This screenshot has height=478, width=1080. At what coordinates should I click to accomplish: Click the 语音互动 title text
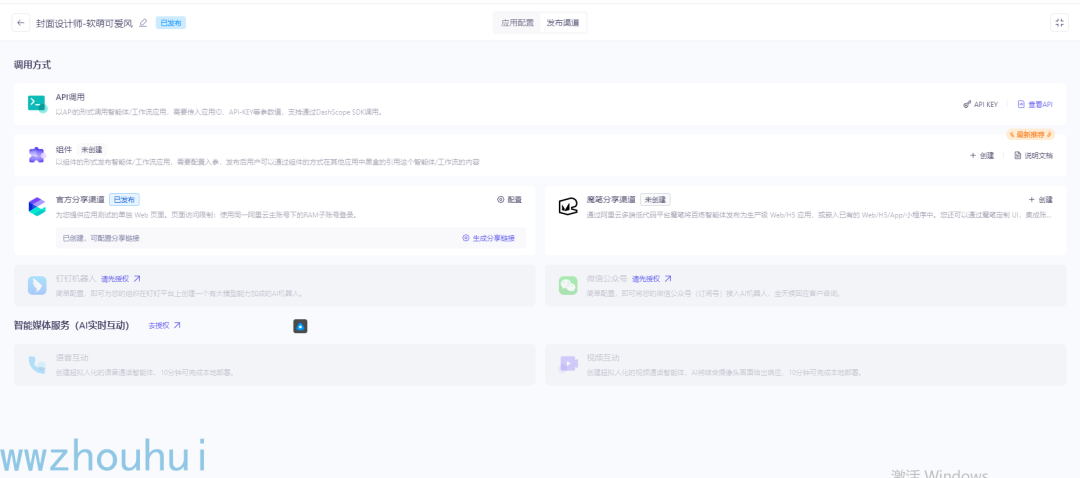(x=72, y=357)
